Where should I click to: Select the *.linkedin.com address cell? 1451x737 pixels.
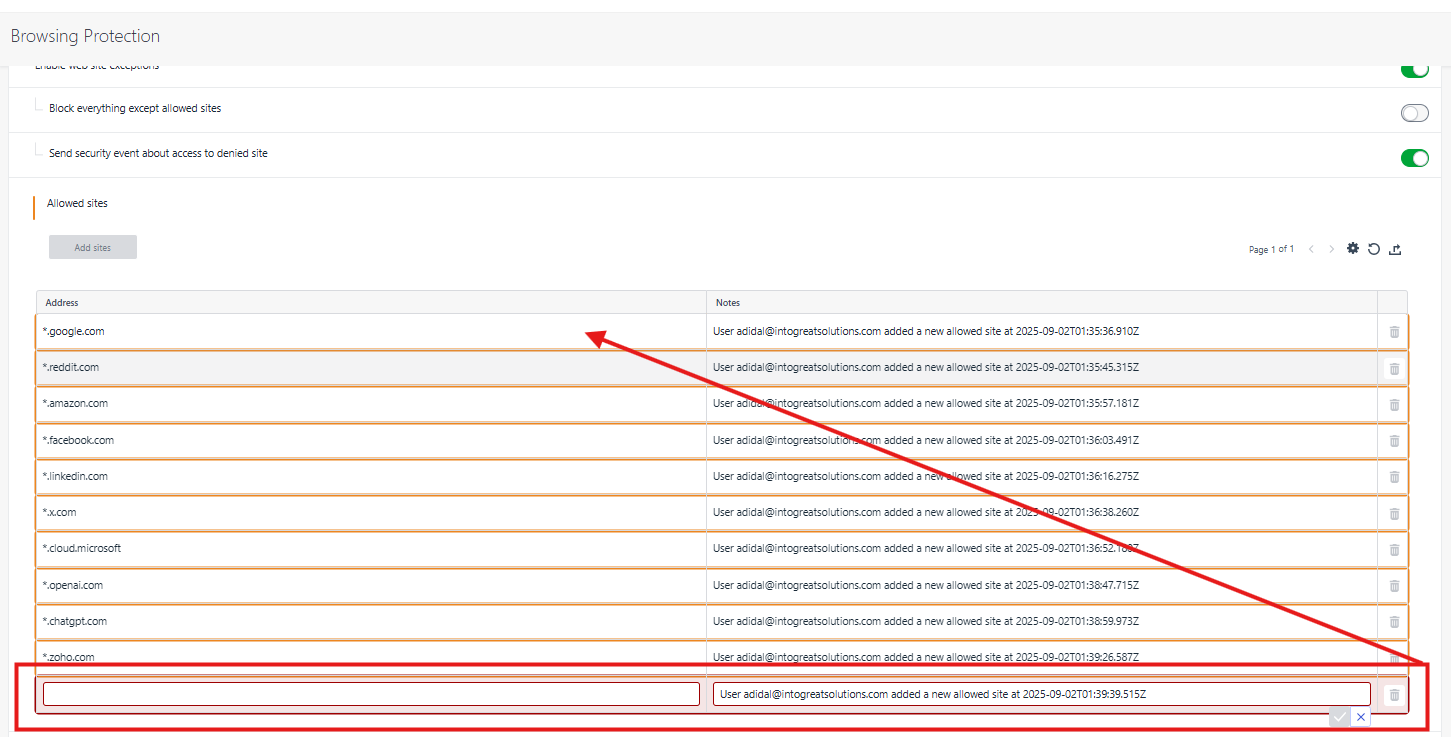pyautogui.click(x=371, y=476)
